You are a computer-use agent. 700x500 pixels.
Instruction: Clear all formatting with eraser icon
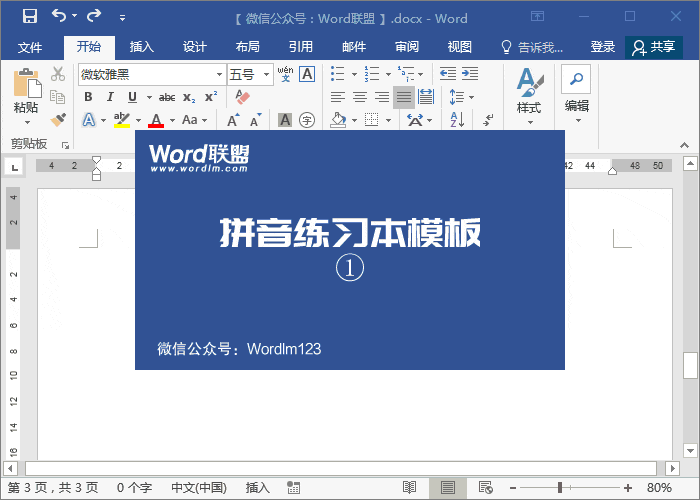pos(242,97)
